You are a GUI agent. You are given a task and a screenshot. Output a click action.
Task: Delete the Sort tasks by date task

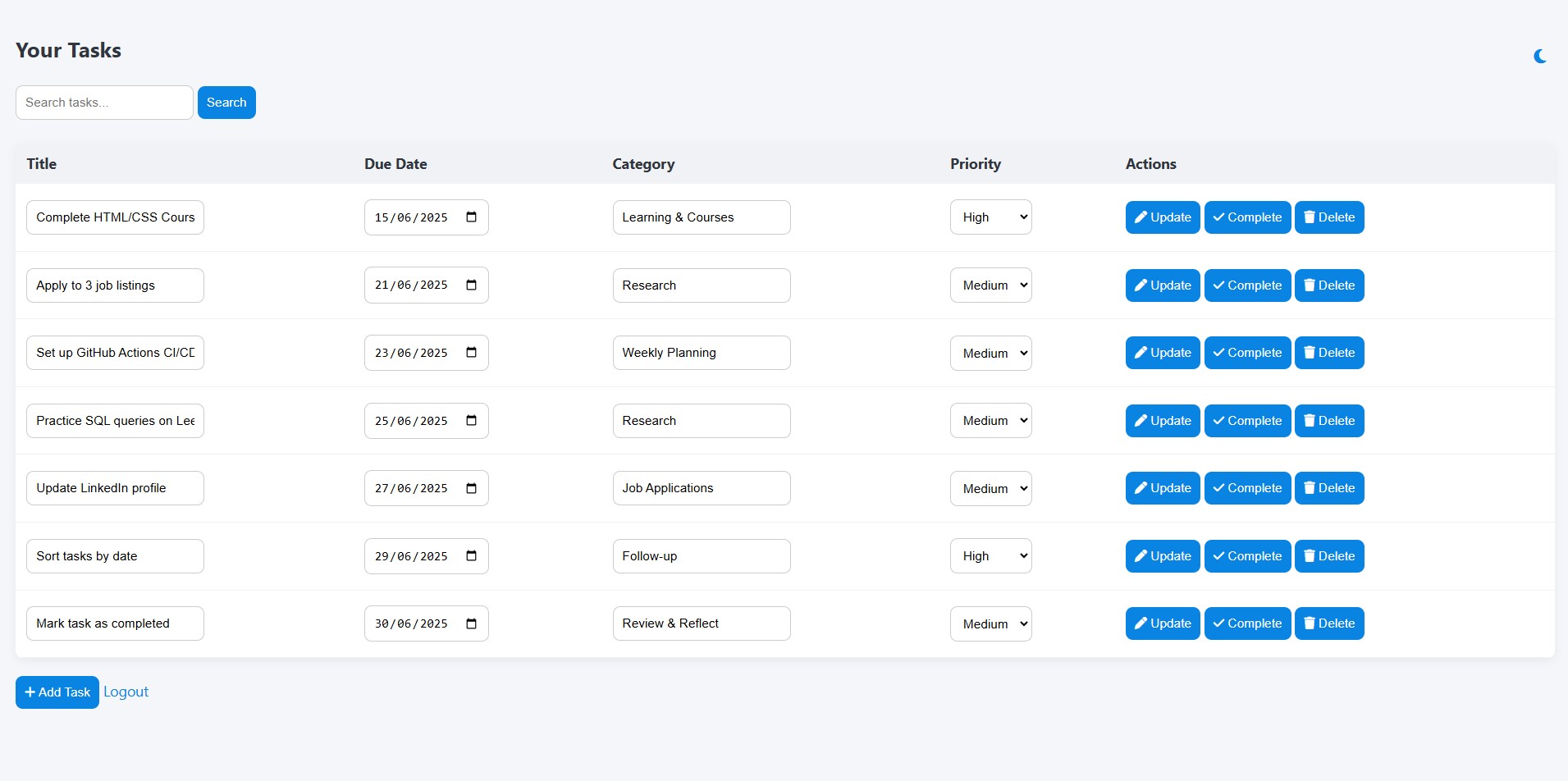1328,556
